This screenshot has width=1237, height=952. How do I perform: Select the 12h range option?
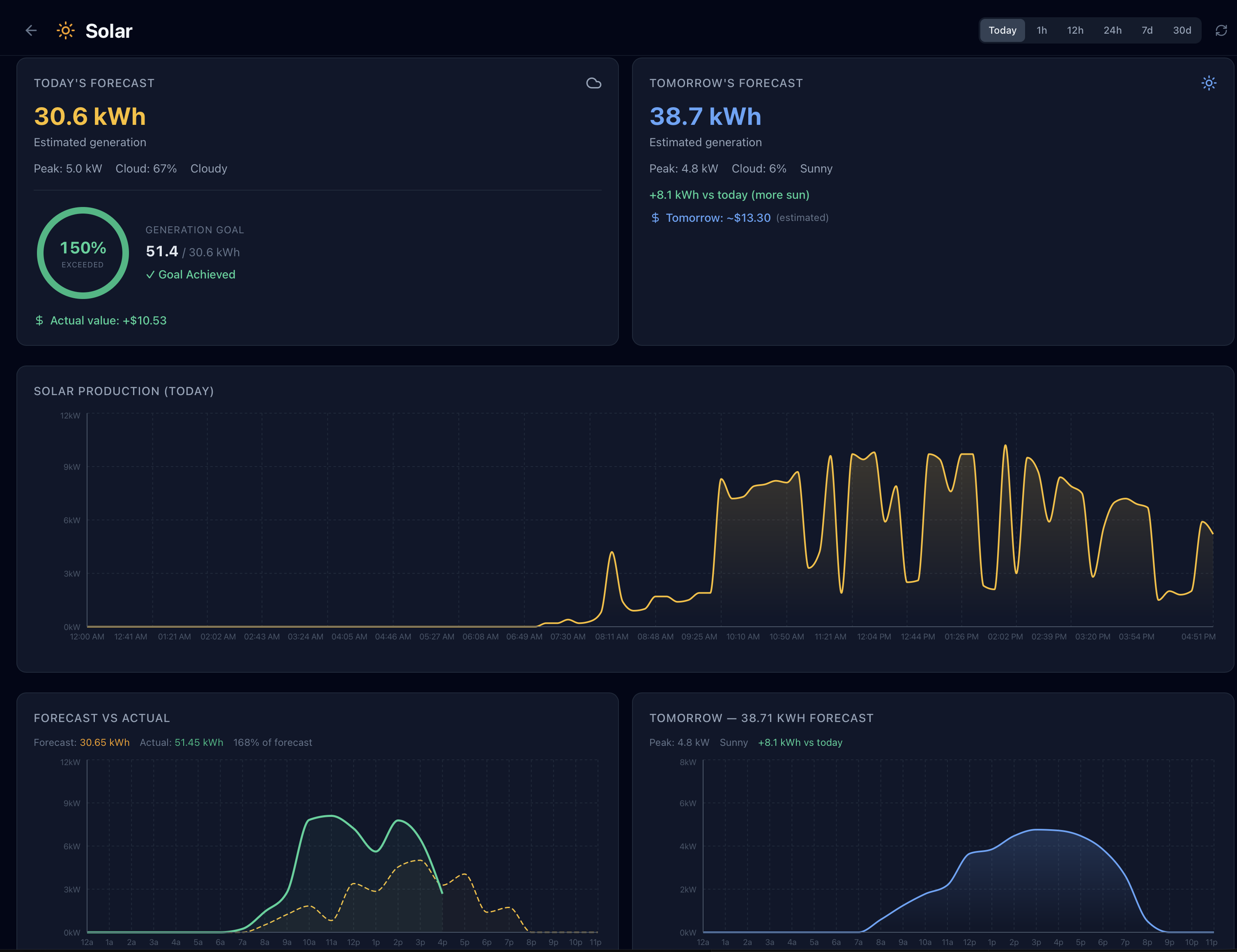1074,30
